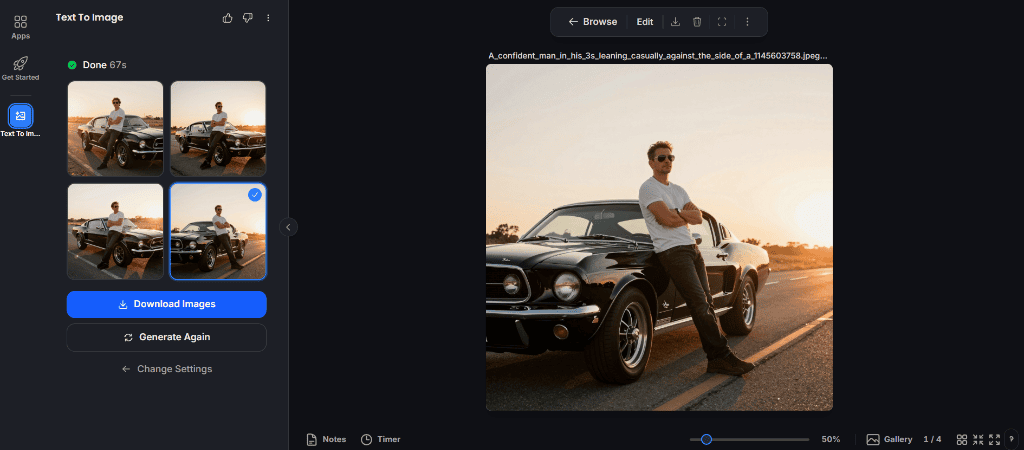The width and height of the screenshot is (1024, 450).
Task: Open the Timer in bottom bar
Action: [x=381, y=439]
